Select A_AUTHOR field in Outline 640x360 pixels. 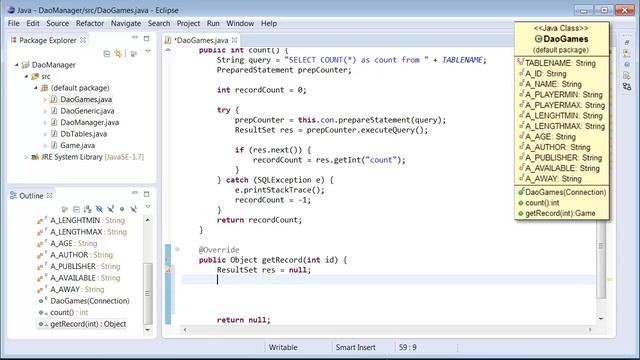[75, 255]
